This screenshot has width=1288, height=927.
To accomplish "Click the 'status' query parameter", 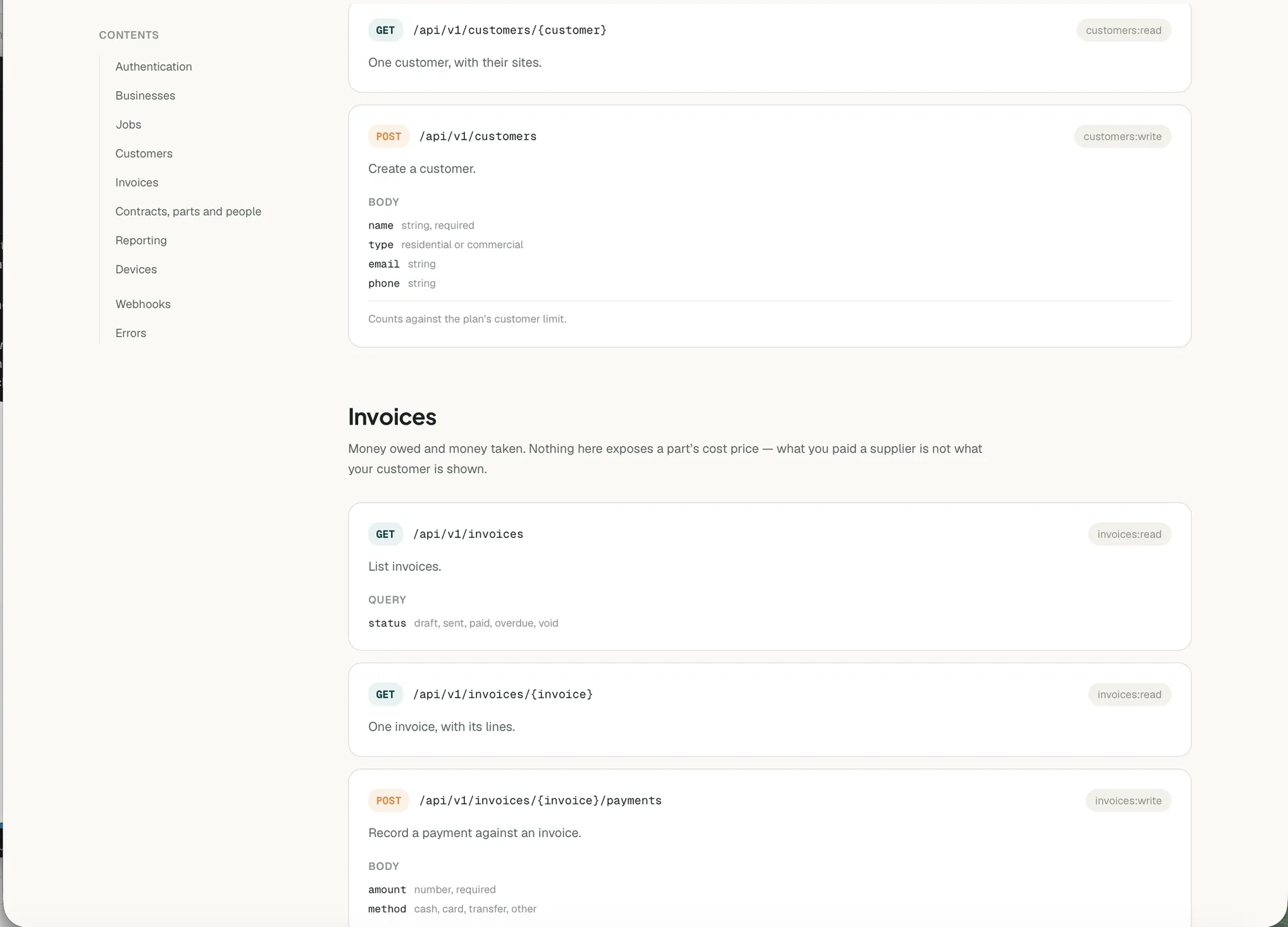I will pos(387,623).
